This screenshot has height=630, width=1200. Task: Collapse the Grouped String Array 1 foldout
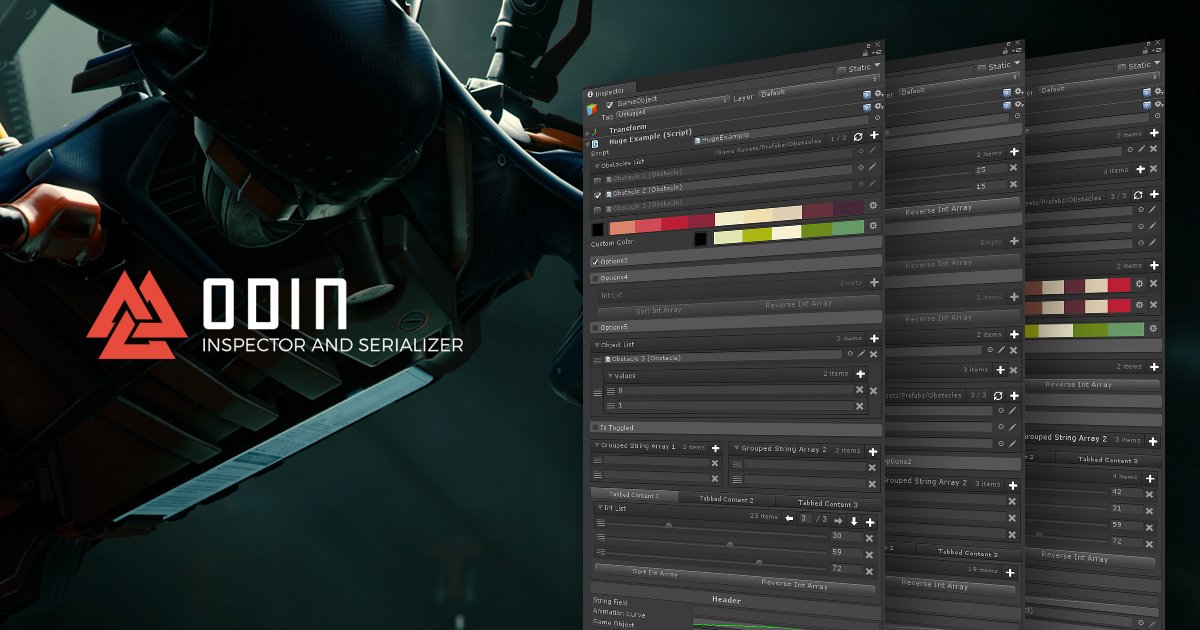coord(598,446)
